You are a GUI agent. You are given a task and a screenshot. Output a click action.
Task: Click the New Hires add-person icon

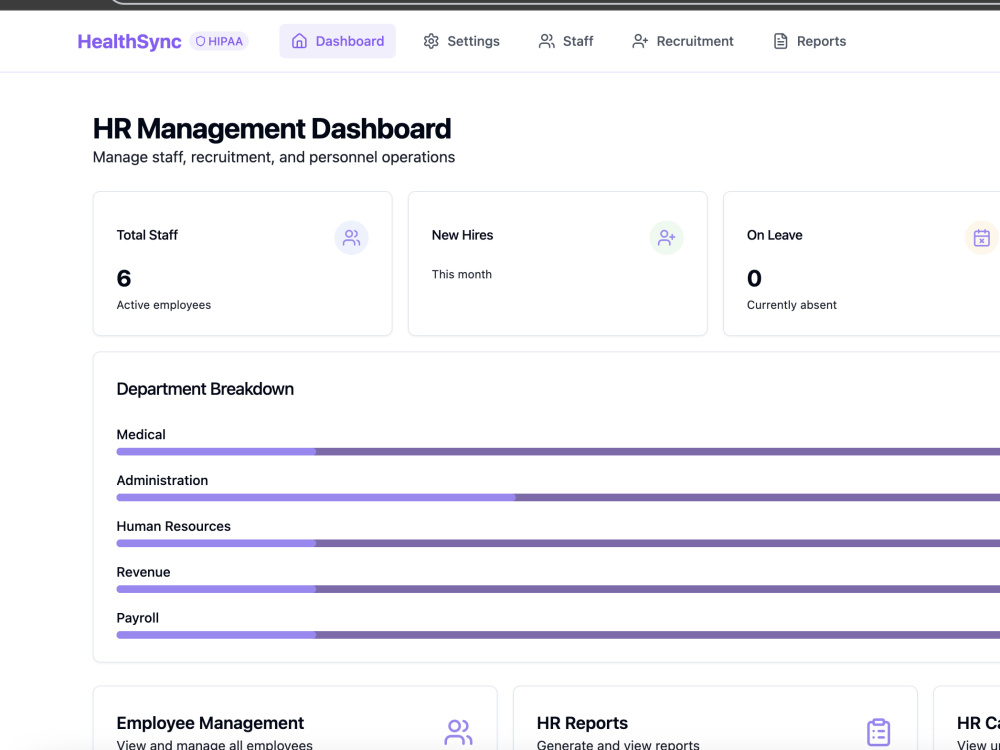[666, 238]
